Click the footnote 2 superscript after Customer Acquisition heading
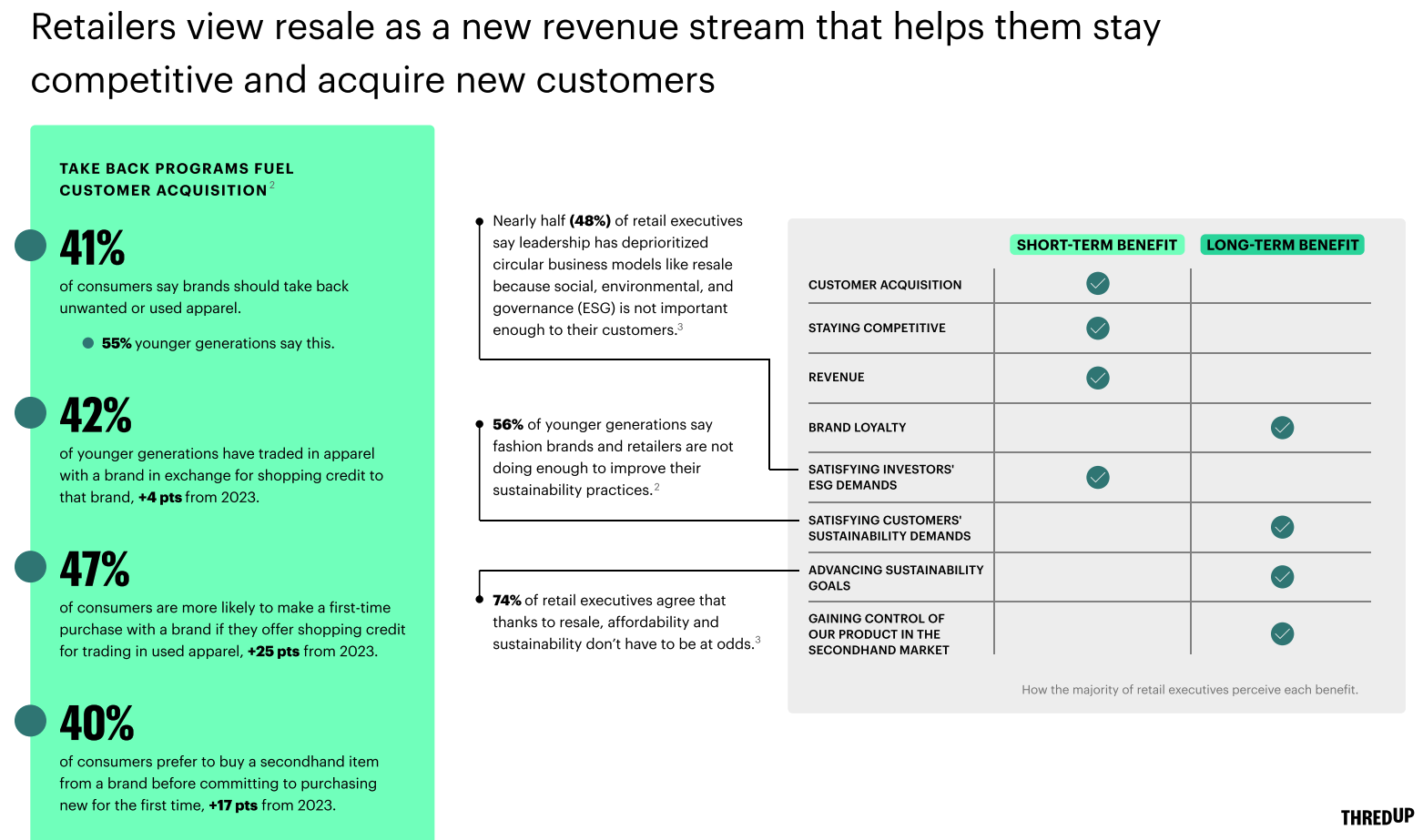Viewport: 1423px width, 840px height. point(271,185)
